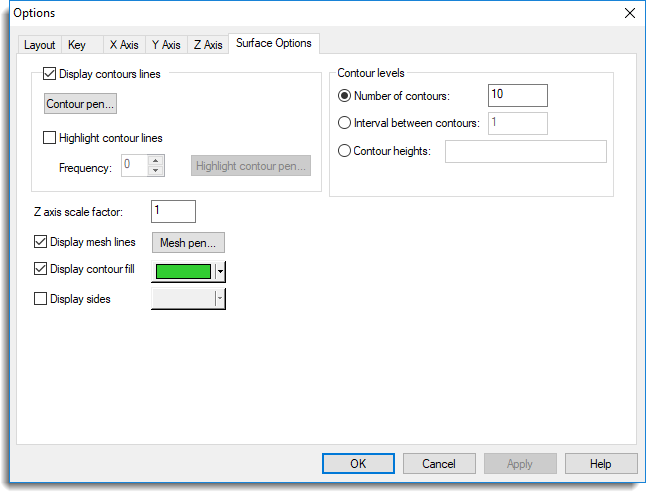Click the Contour pen button
The width and height of the screenshot is (646, 492).
pos(80,104)
